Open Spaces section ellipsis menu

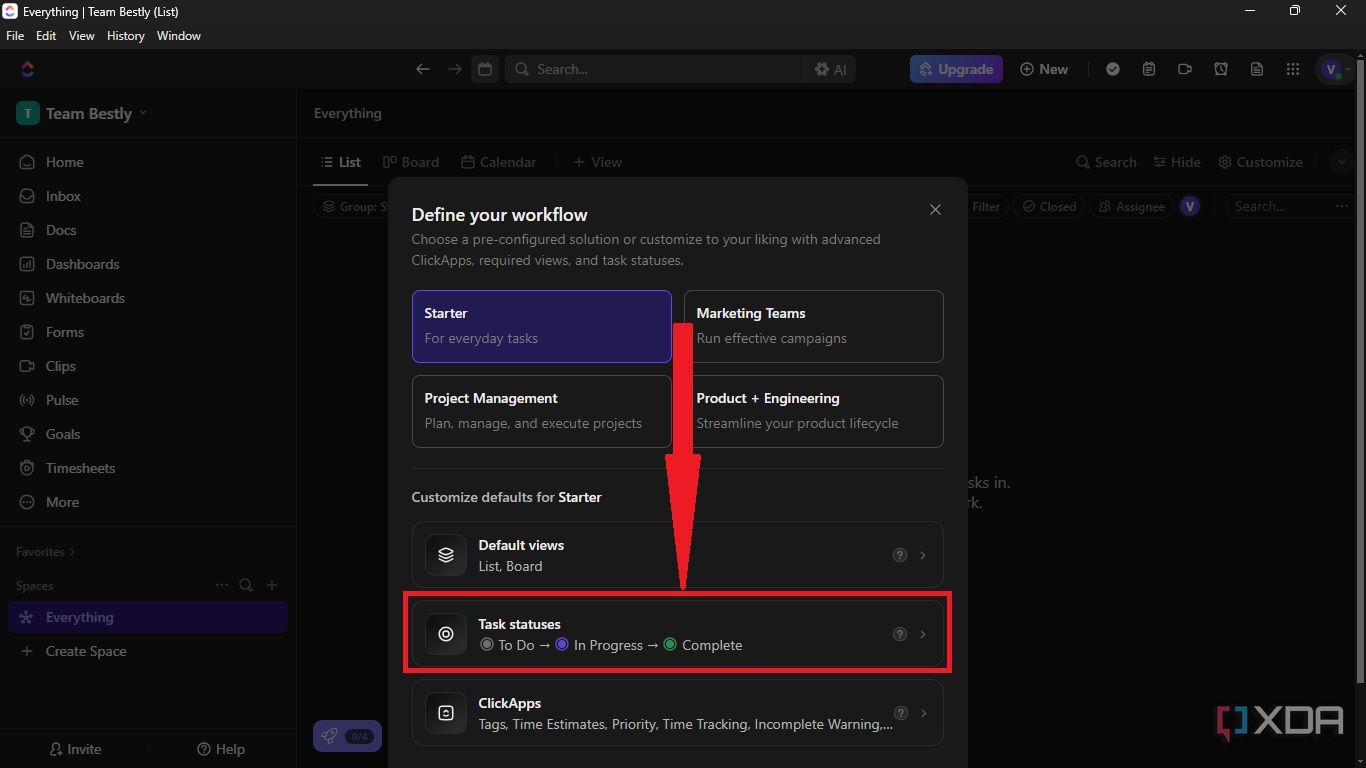pyautogui.click(x=222, y=585)
